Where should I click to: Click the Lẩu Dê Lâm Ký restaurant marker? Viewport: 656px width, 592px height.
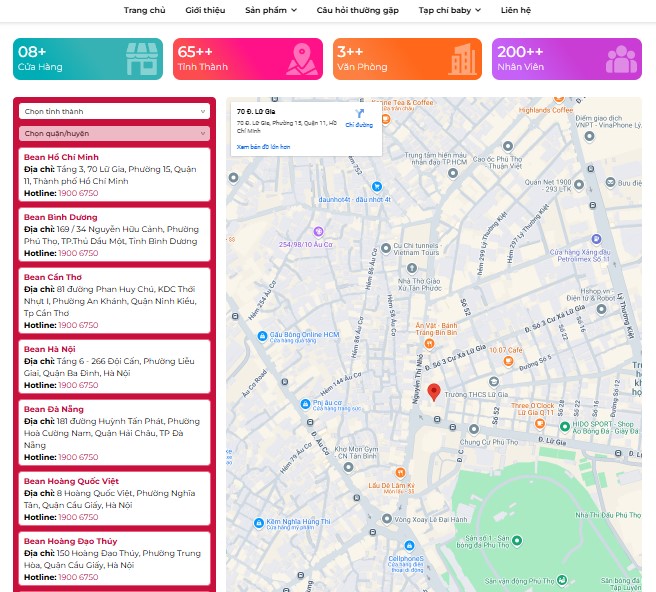pyautogui.click(x=400, y=473)
